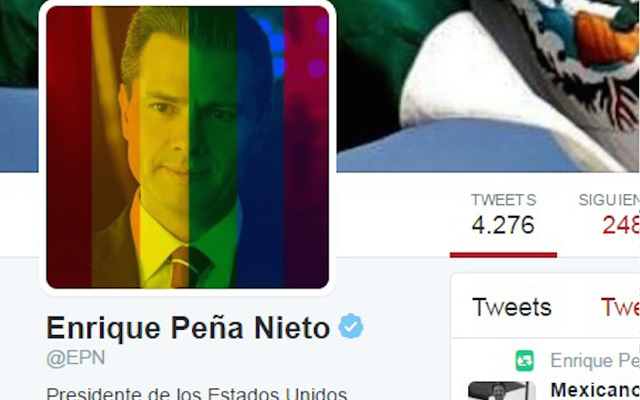This screenshot has height=400, width=640.
Task: Select the SIGUIENDO stat label
Action: [x=609, y=200]
